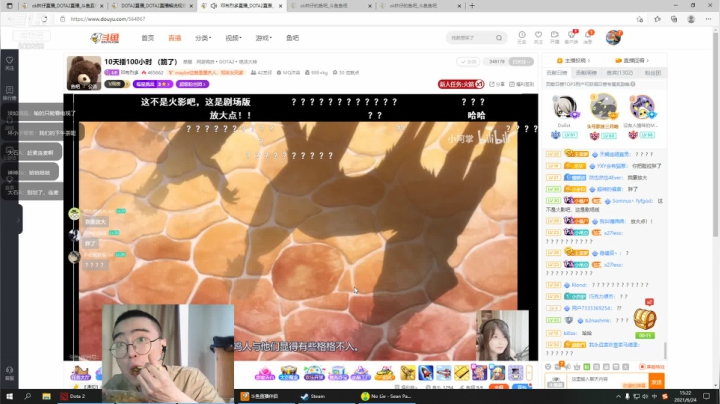This screenshot has height=404, width=720.
Task: Click the 新人任务 火箭 red badge
Action: (x=461, y=84)
